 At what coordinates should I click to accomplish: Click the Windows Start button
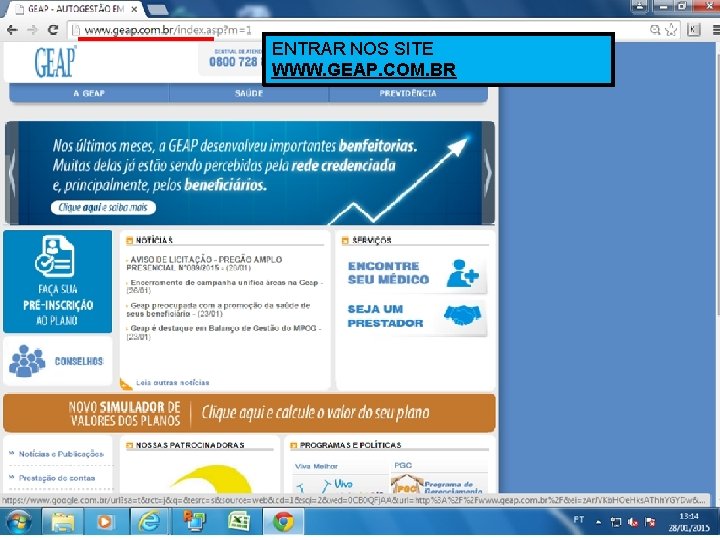click(x=19, y=522)
